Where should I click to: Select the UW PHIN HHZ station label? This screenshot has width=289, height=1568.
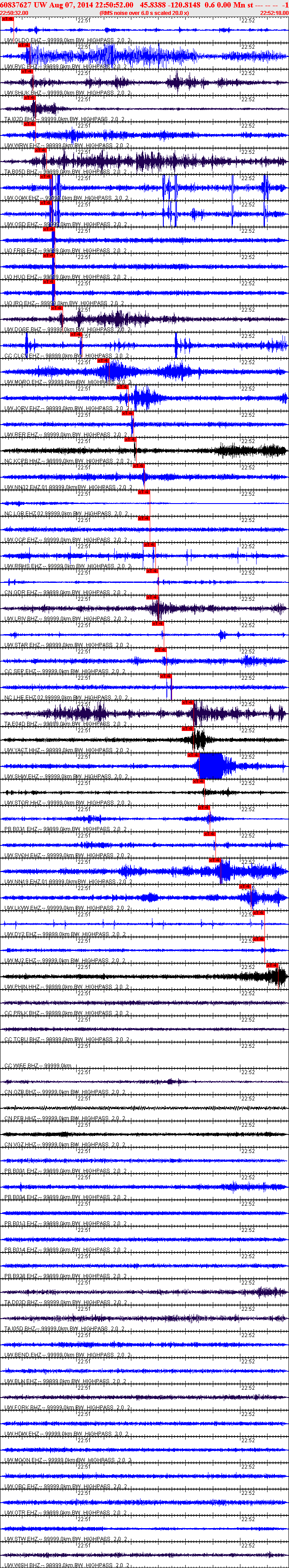[66, 986]
